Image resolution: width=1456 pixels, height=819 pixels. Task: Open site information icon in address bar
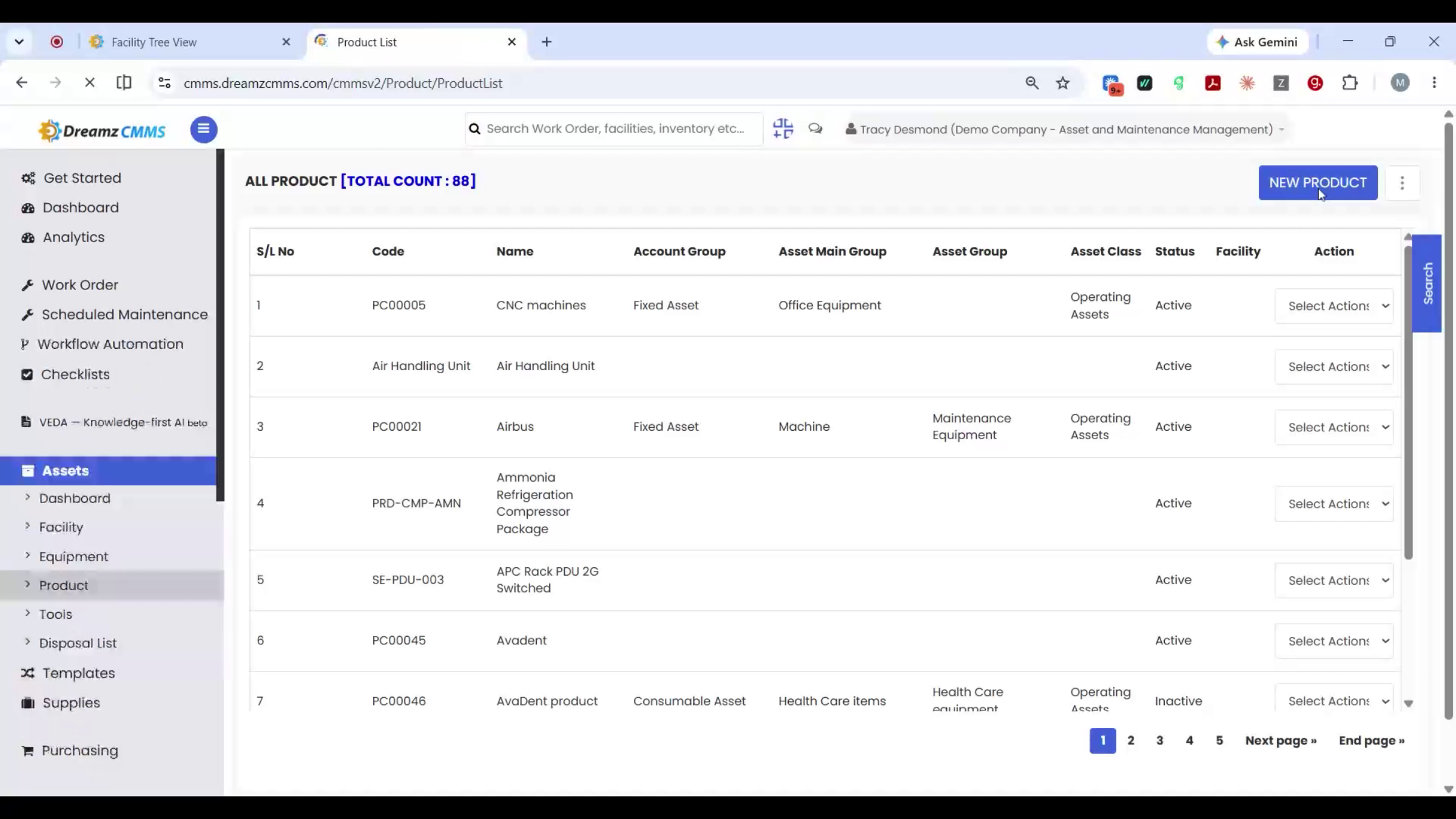pos(164,83)
